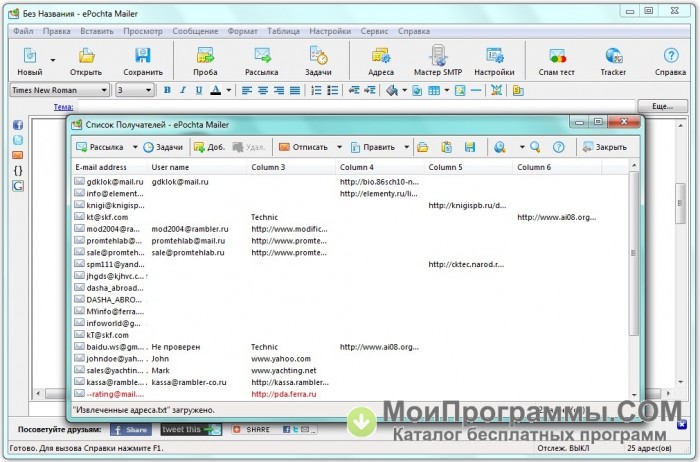Click Facebook Share button
The image size is (700, 462).
(x=131, y=429)
